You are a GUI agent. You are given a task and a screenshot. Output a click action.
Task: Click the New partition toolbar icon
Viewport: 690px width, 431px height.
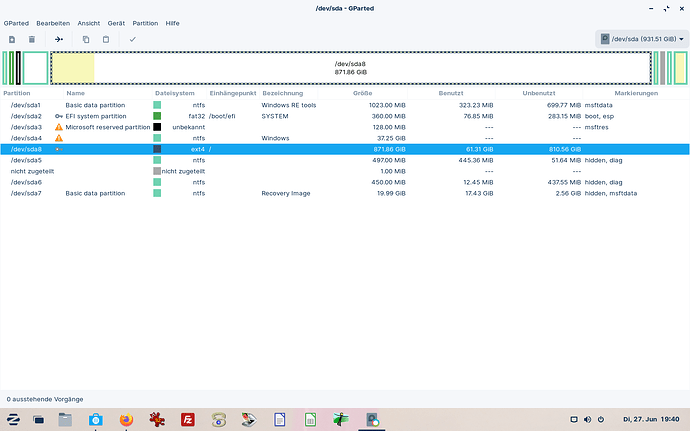(11, 39)
